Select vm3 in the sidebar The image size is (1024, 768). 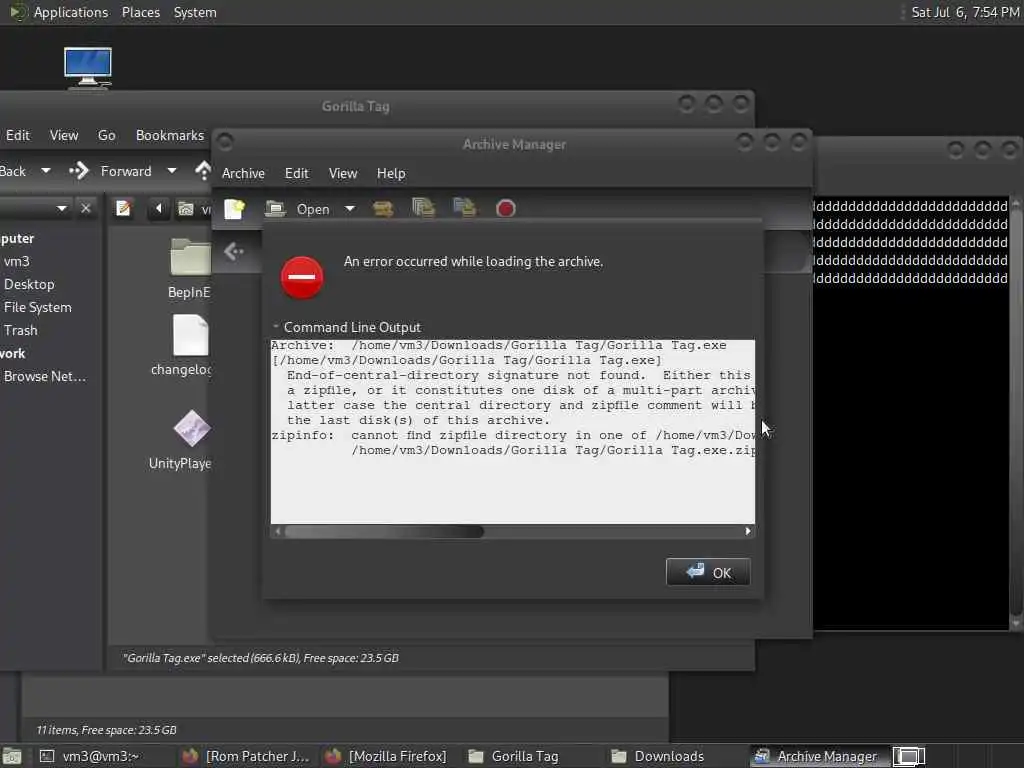tap(17, 261)
